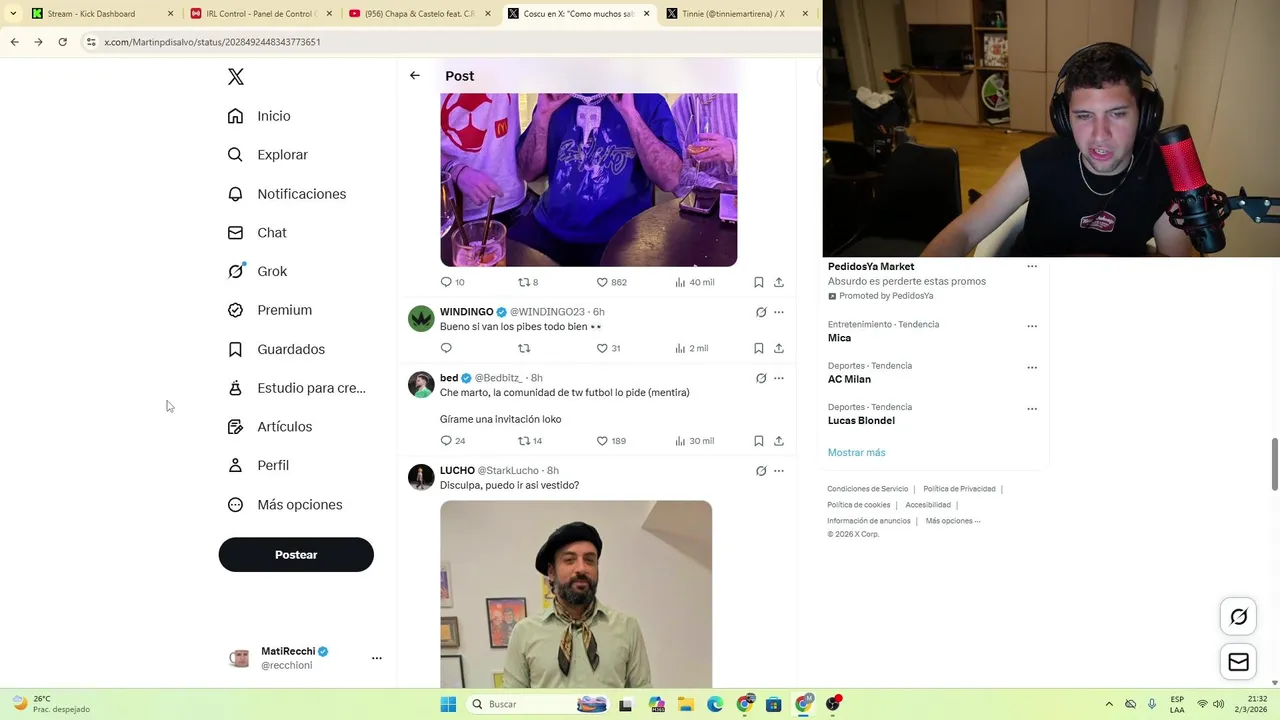Viewport: 1280px width, 720px height.
Task: Open Condiciones de Servicio link
Action: click(x=867, y=489)
